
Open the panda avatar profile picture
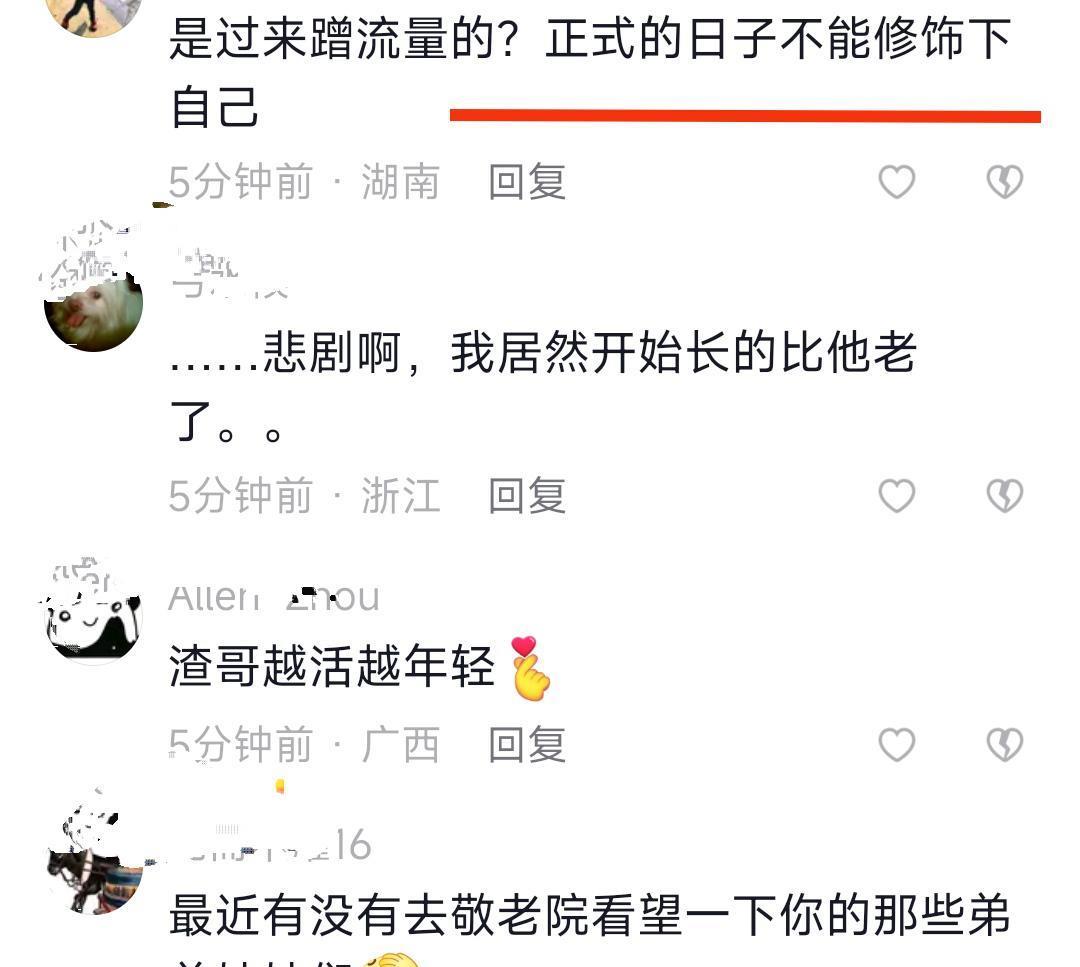(x=93, y=614)
